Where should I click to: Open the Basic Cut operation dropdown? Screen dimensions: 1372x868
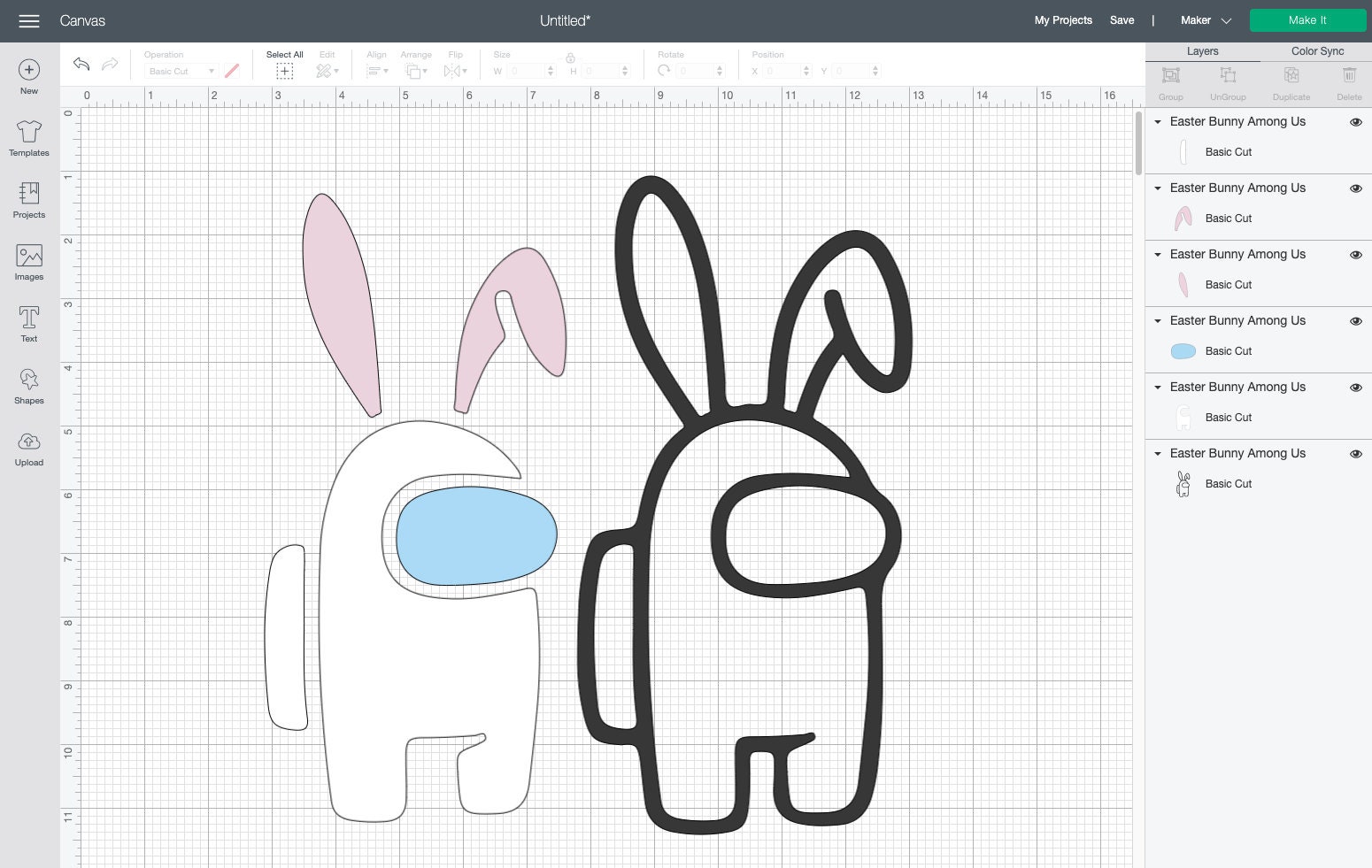coord(180,71)
